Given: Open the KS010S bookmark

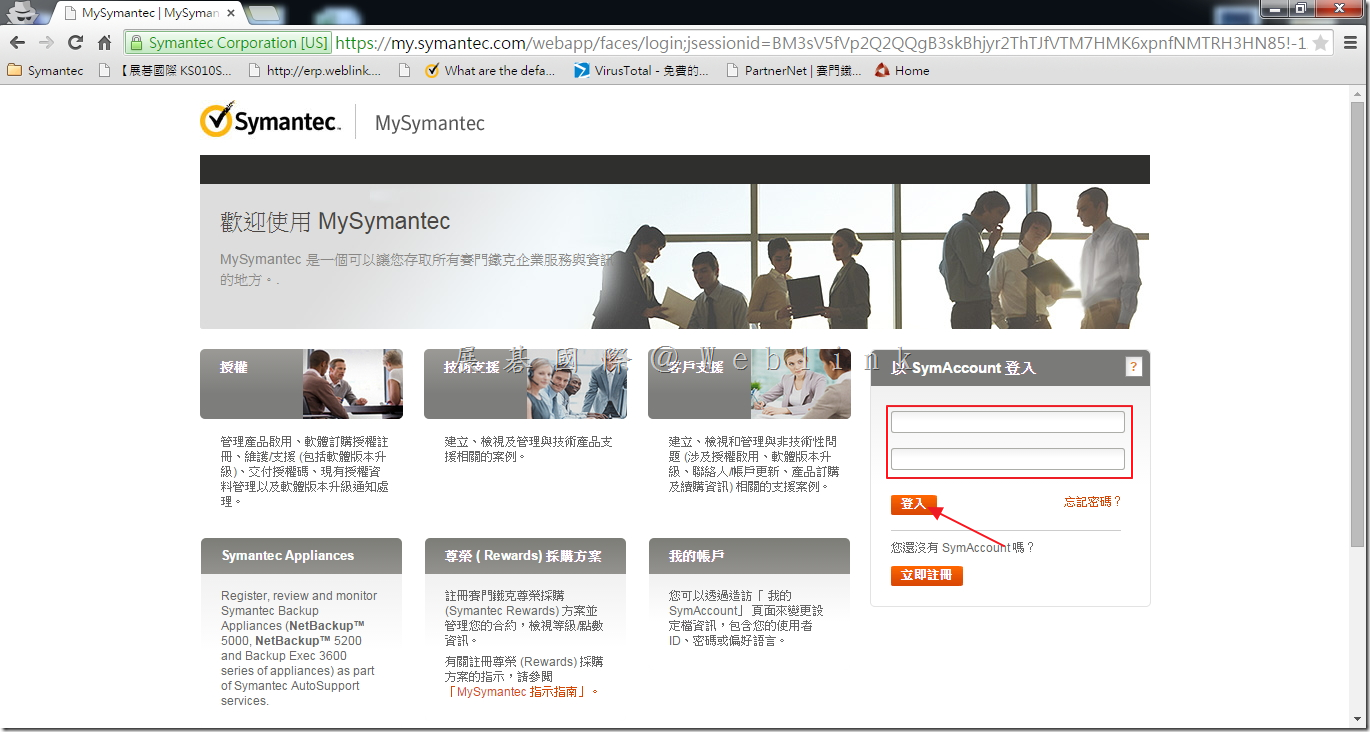Looking at the screenshot, I should point(165,71).
